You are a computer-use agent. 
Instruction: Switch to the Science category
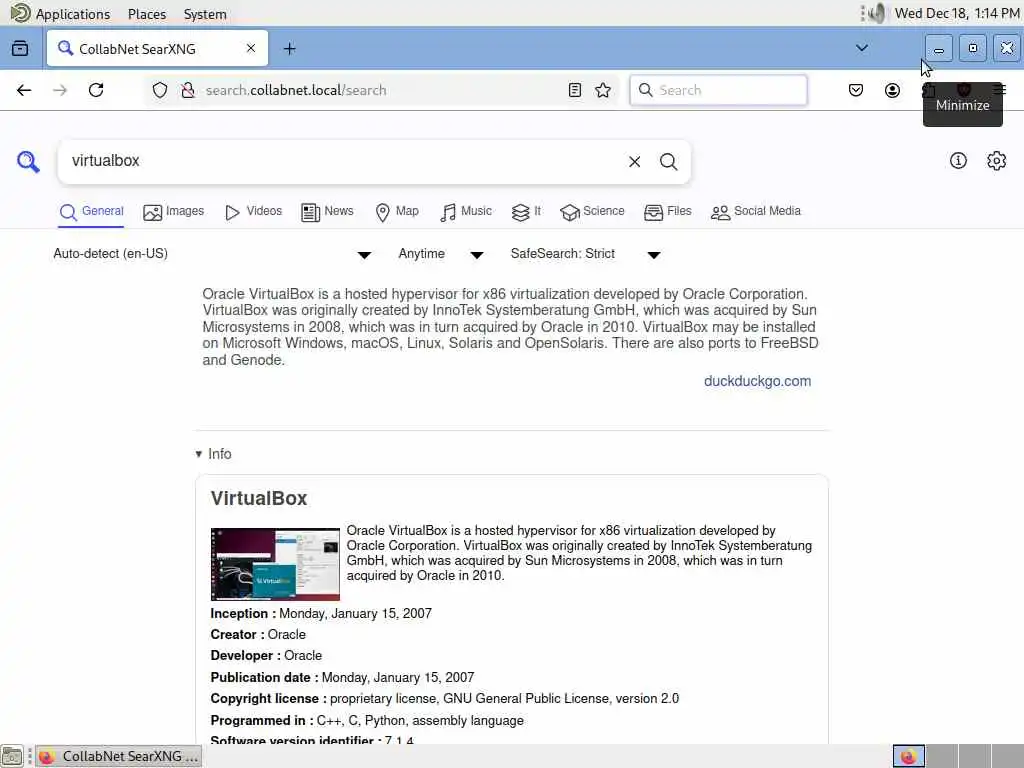(592, 212)
